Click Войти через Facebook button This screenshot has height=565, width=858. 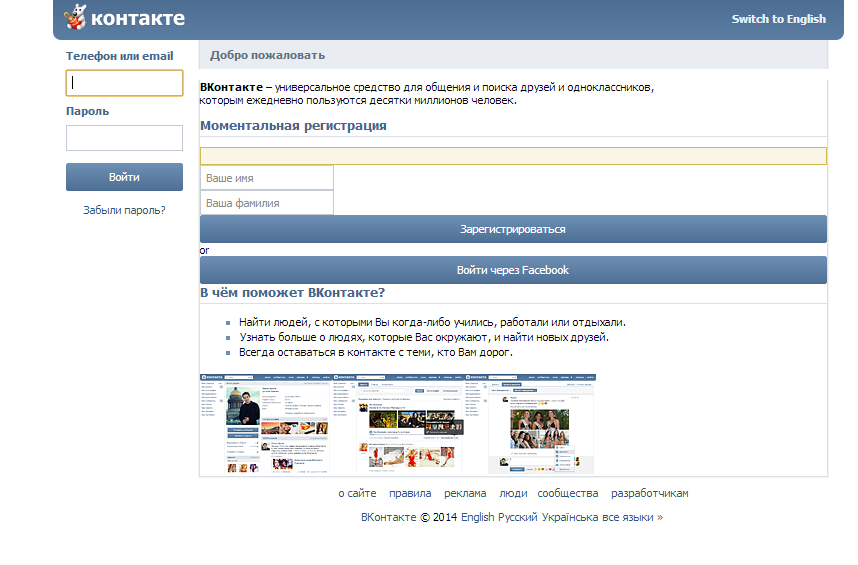(x=513, y=270)
